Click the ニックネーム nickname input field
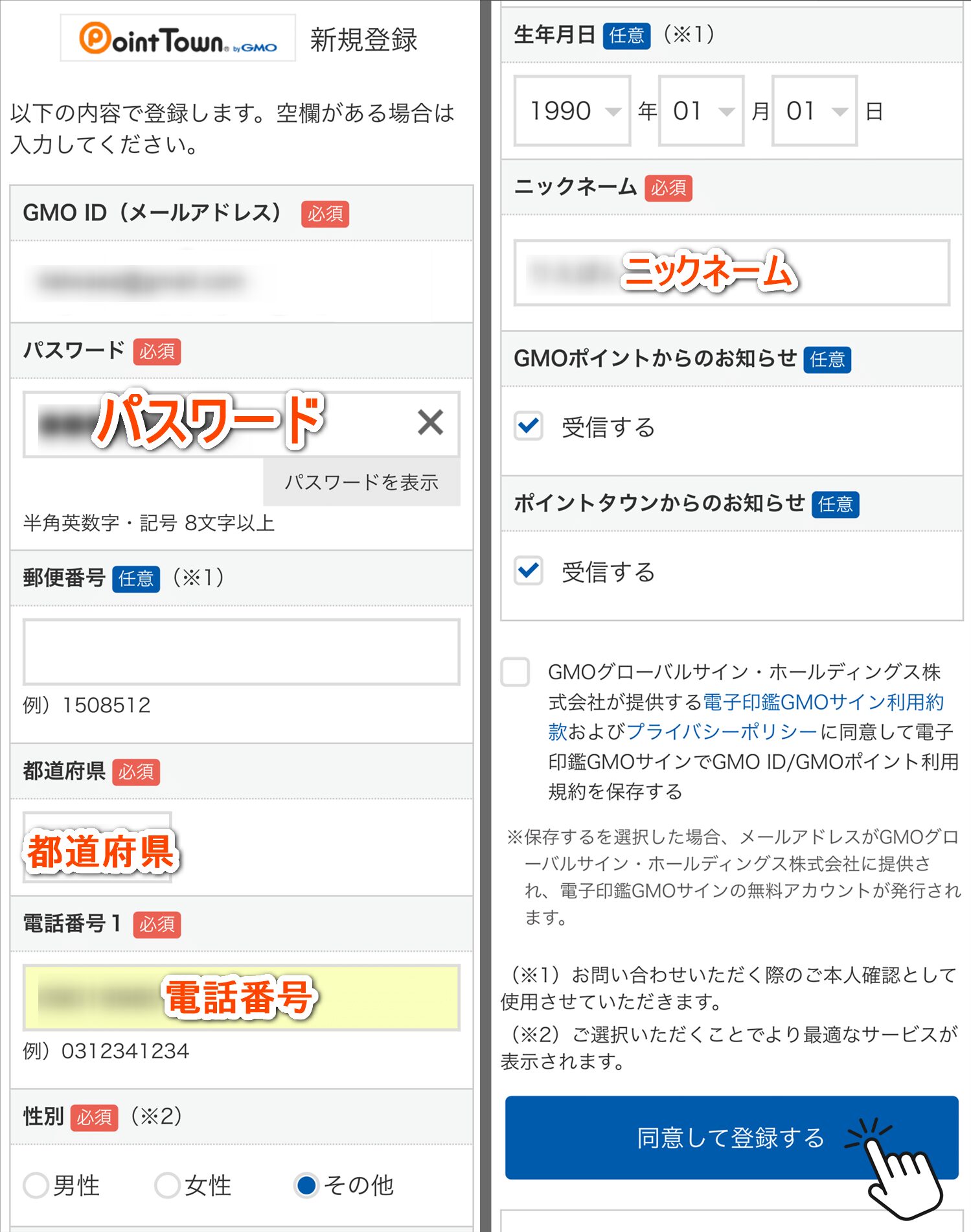 pos(732,273)
